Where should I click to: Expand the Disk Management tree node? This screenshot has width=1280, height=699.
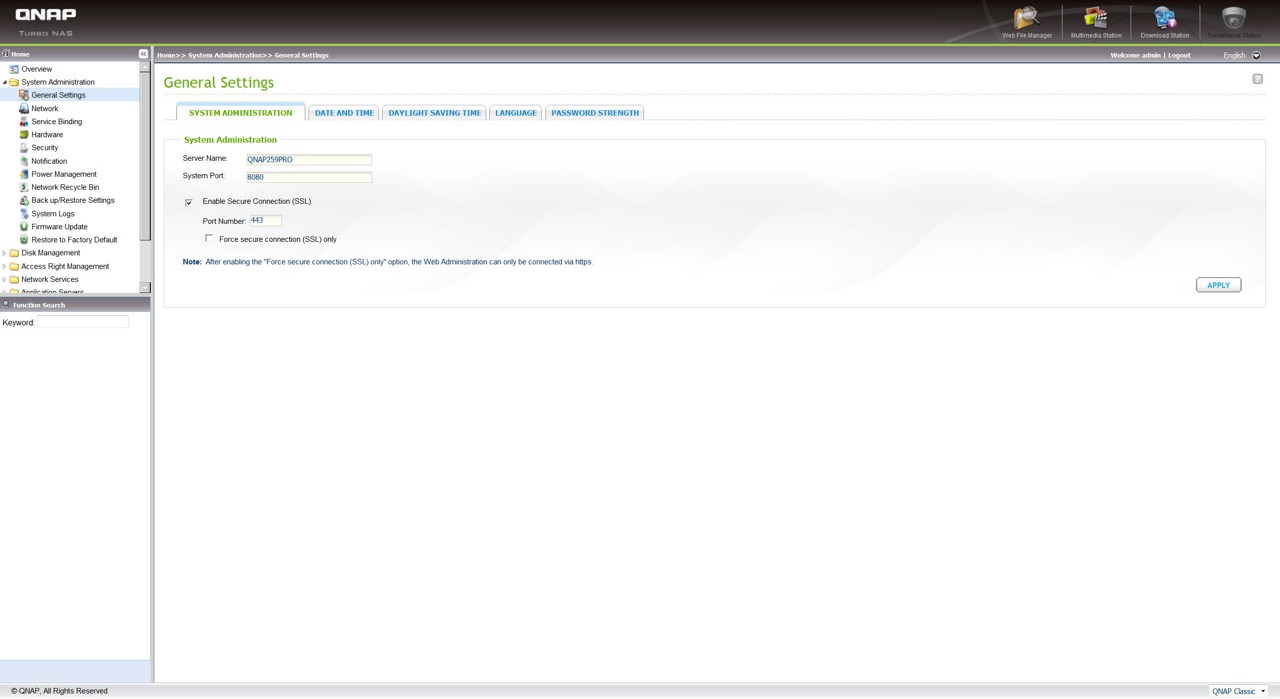point(5,253)
